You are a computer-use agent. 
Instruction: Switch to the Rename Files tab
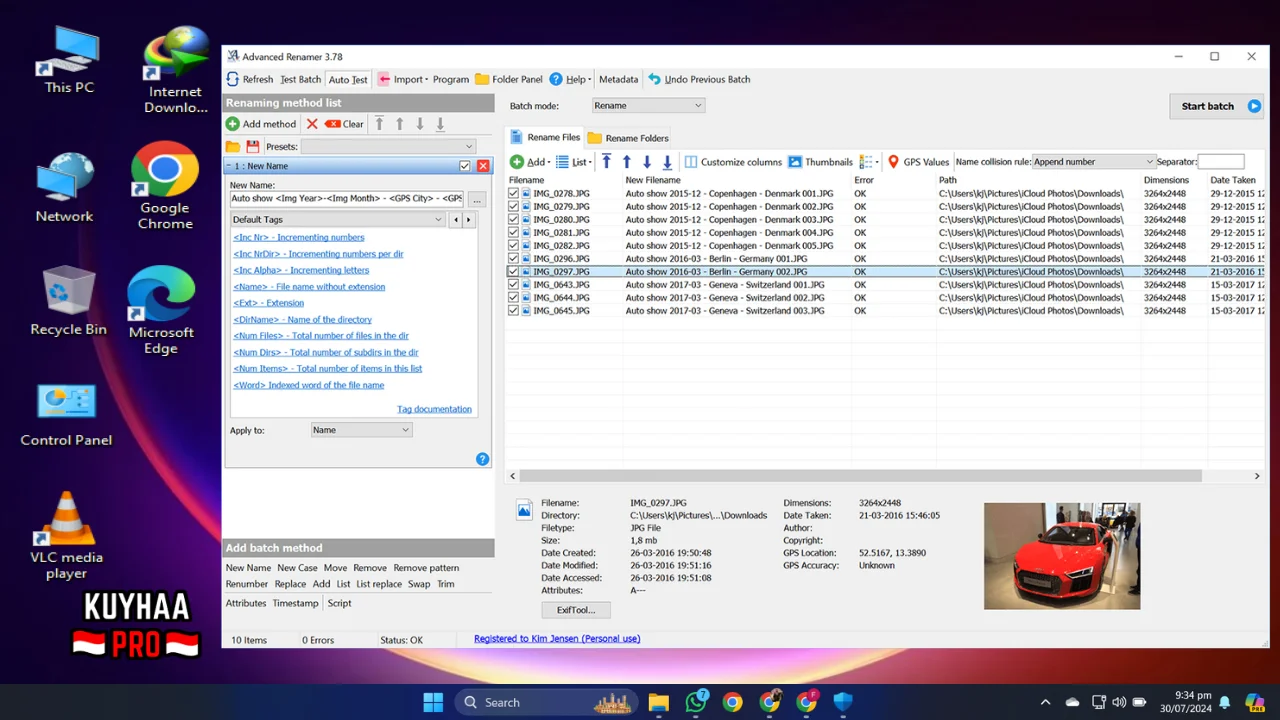[x=545, y=137]
